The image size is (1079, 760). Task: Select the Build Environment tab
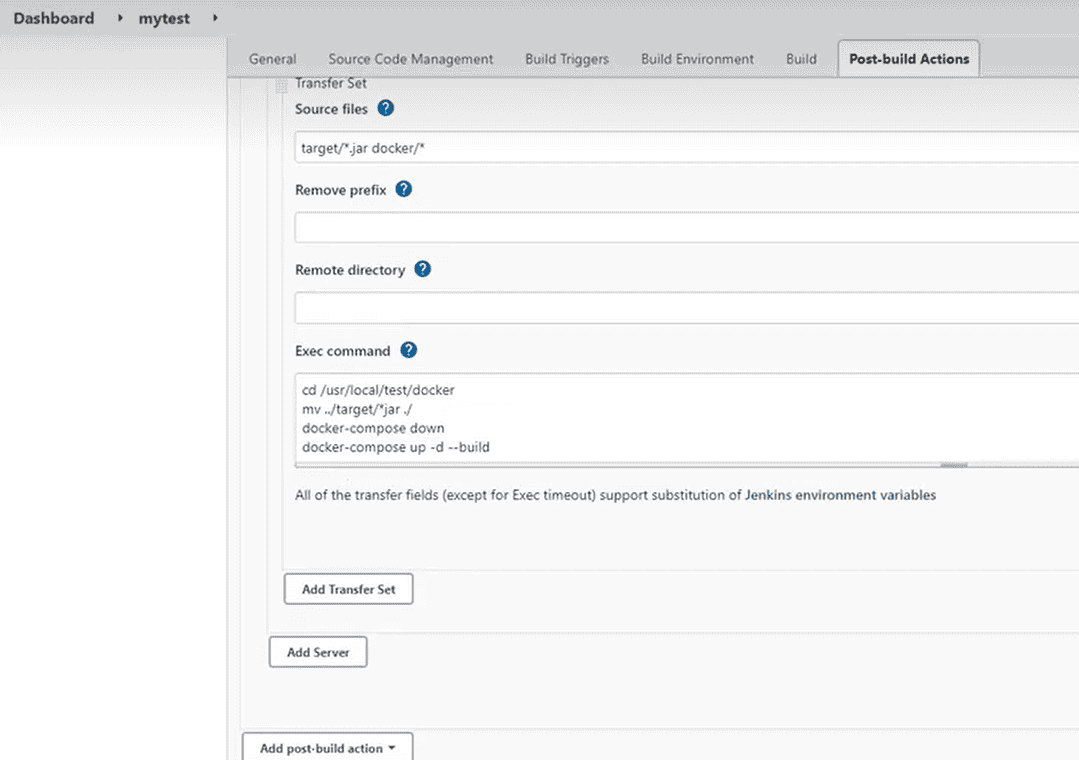coord(697,59)
